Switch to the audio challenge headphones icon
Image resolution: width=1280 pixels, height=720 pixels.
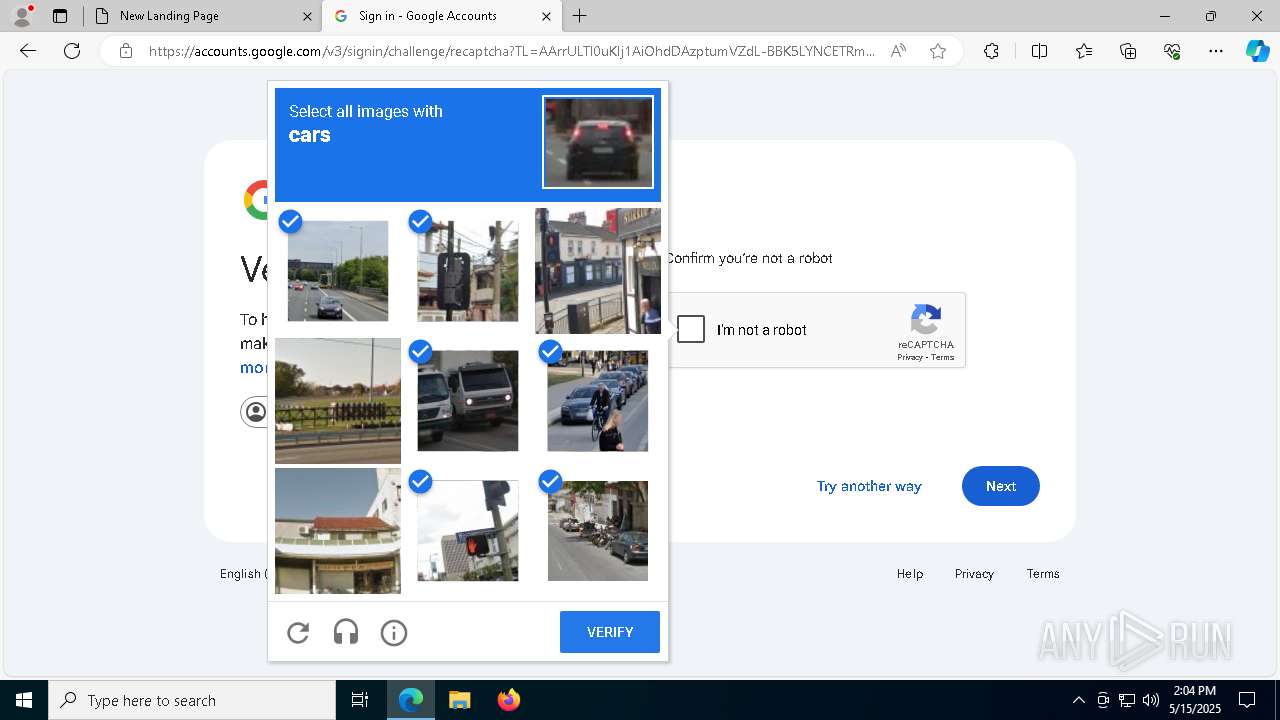point(346,632)
